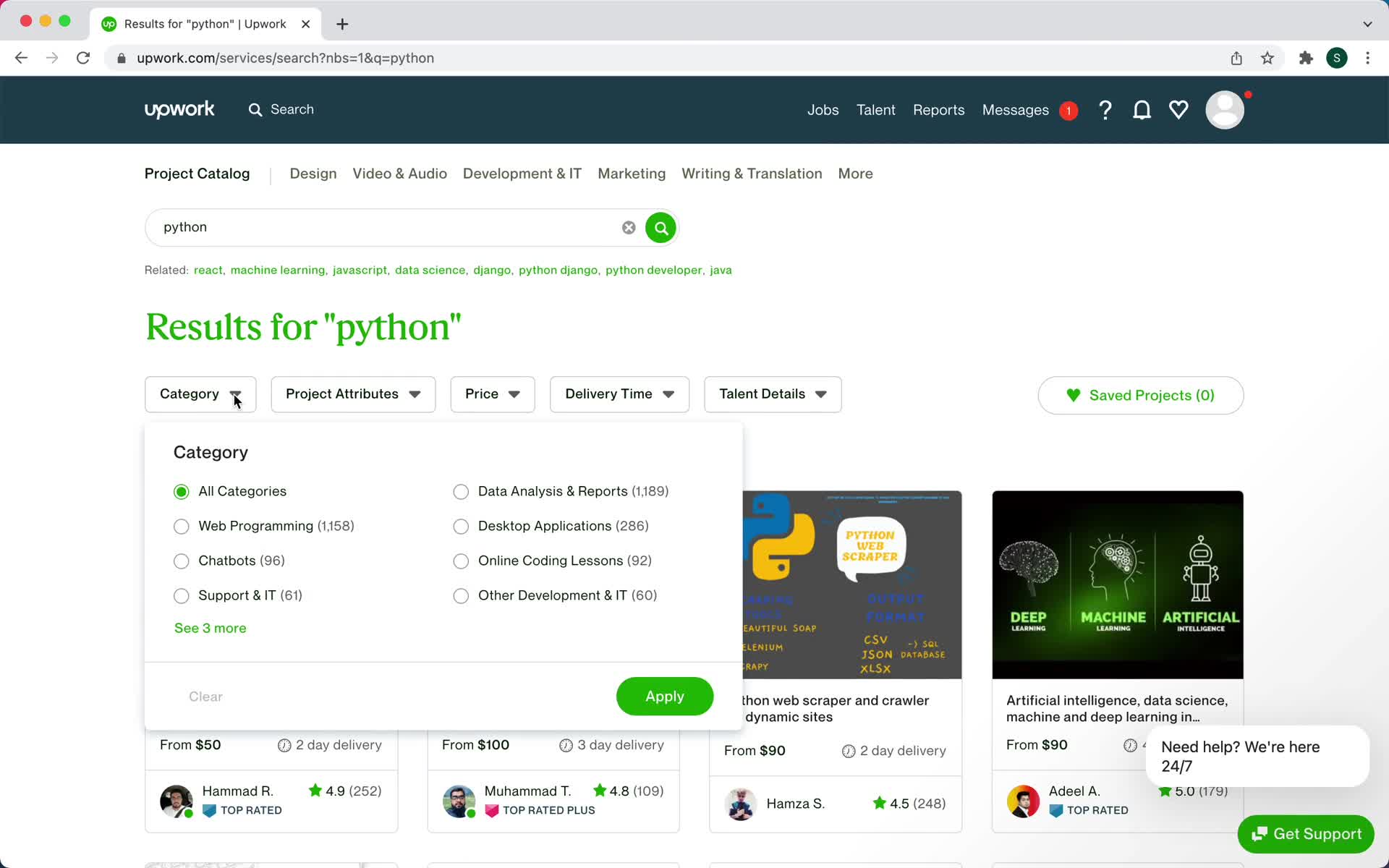
Task: Expand the tab search chevron in the tab bar
Action: tap(1367, 24)
